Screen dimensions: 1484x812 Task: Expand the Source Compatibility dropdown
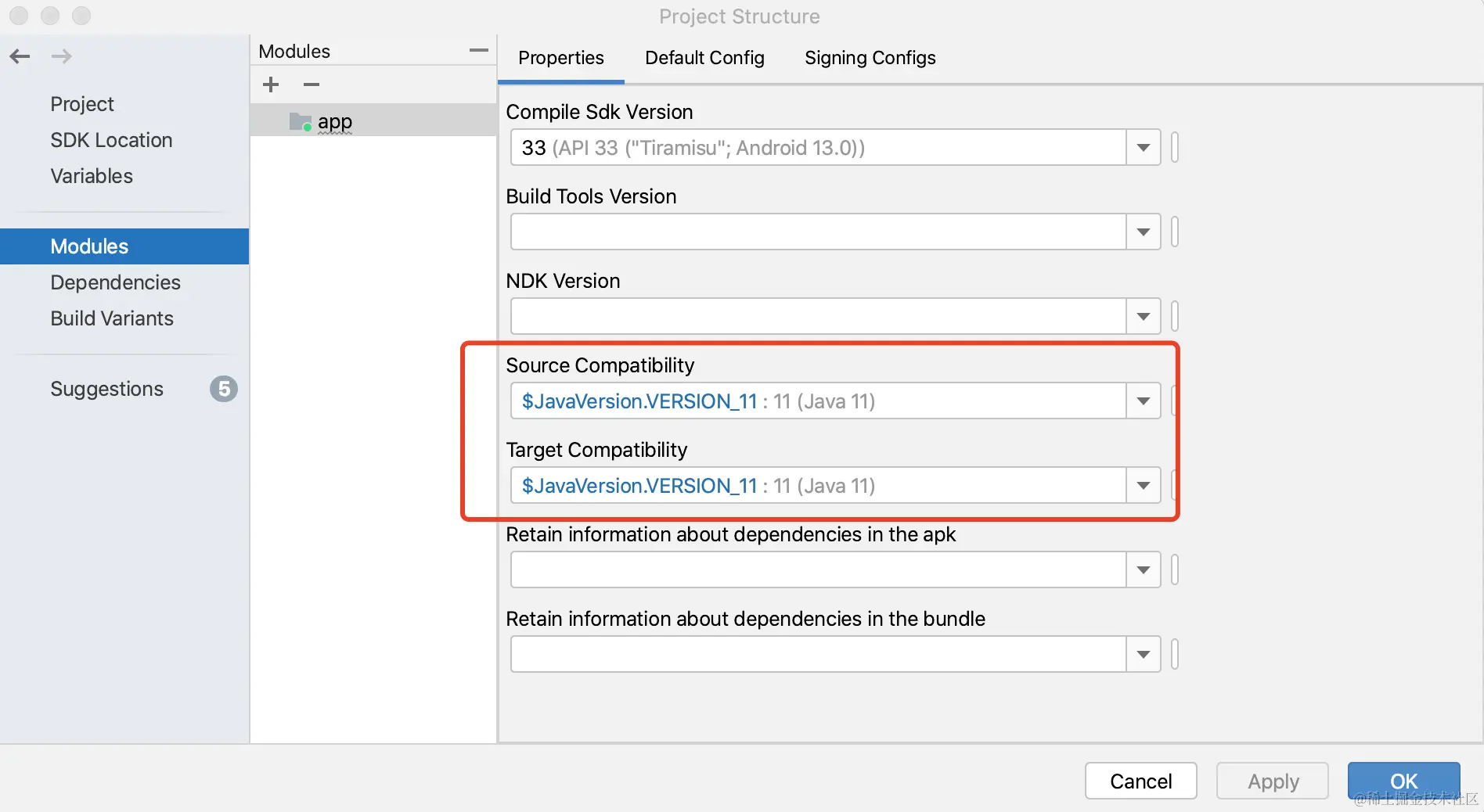(1144, 401)
